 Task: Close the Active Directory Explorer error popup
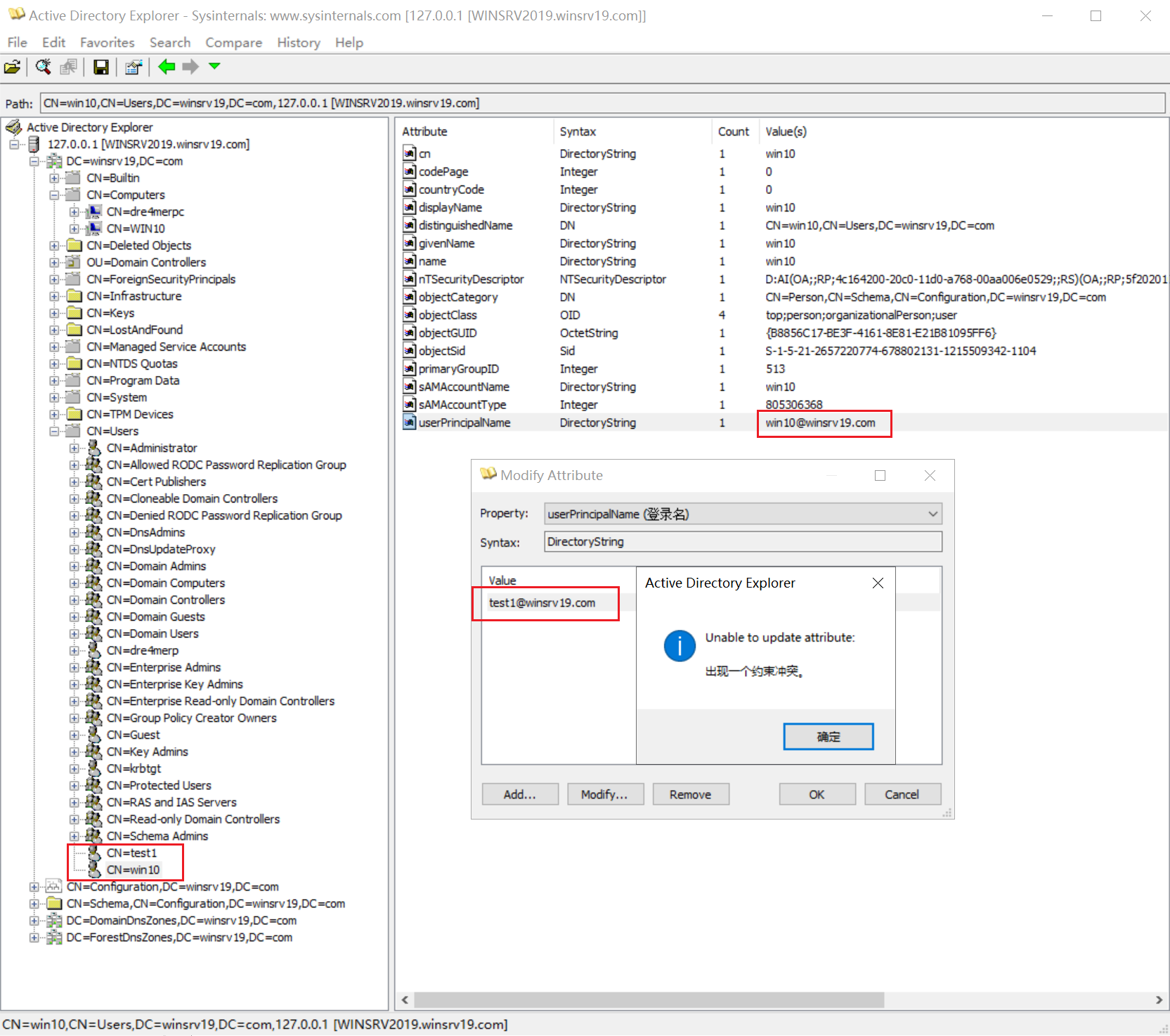pos(878,583)
